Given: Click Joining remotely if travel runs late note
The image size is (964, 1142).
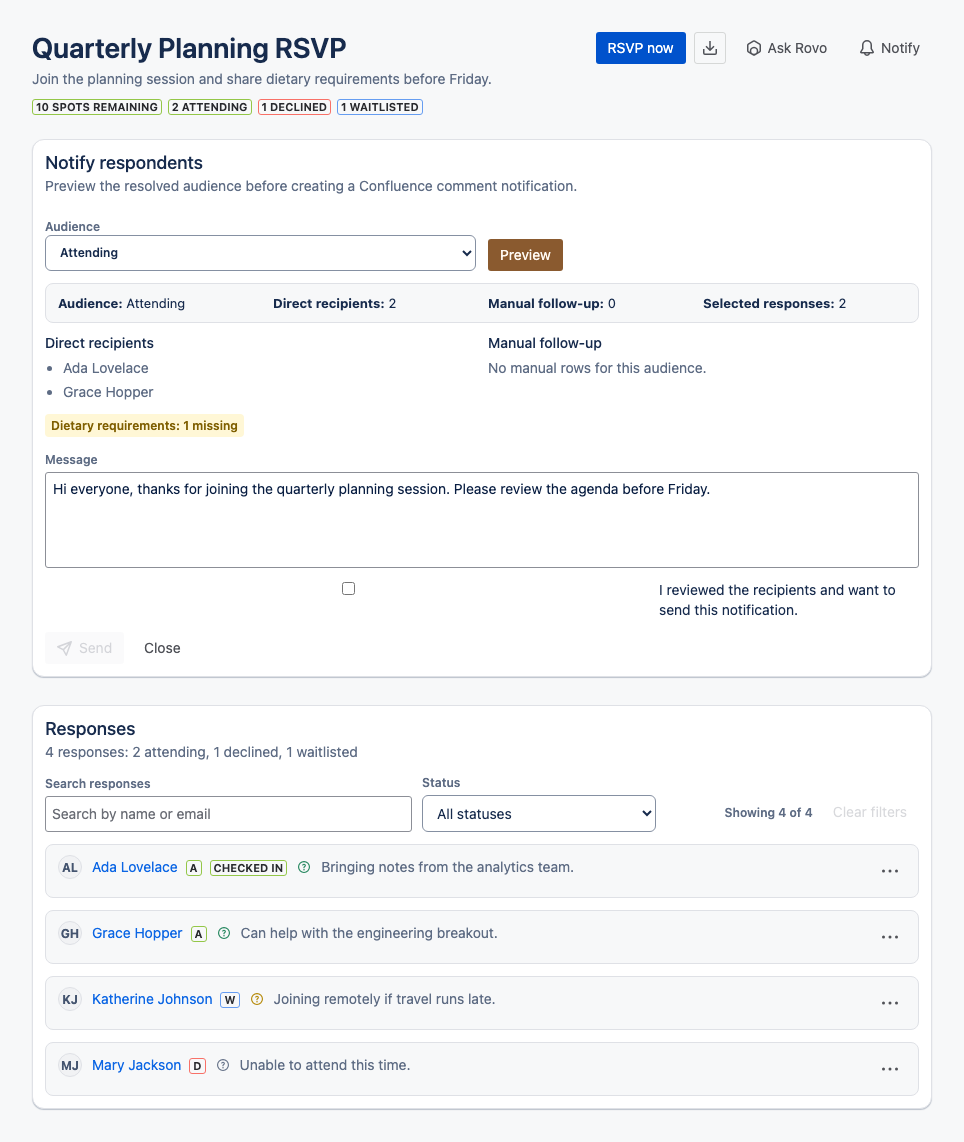Looking at the screenshot, I should (384, 999).
